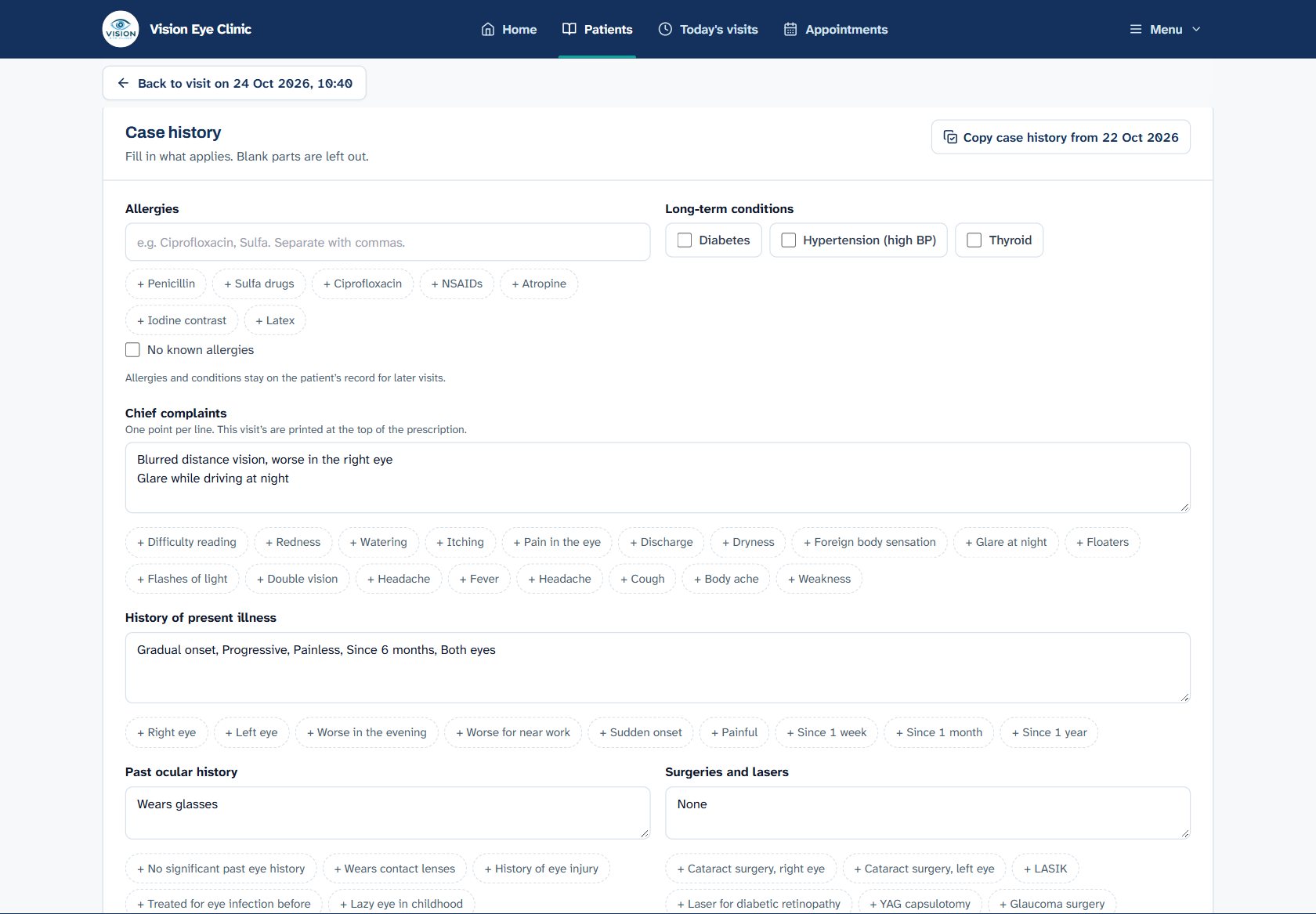
Task: Enable No known allergies checkbox
Action: point(133,349)
